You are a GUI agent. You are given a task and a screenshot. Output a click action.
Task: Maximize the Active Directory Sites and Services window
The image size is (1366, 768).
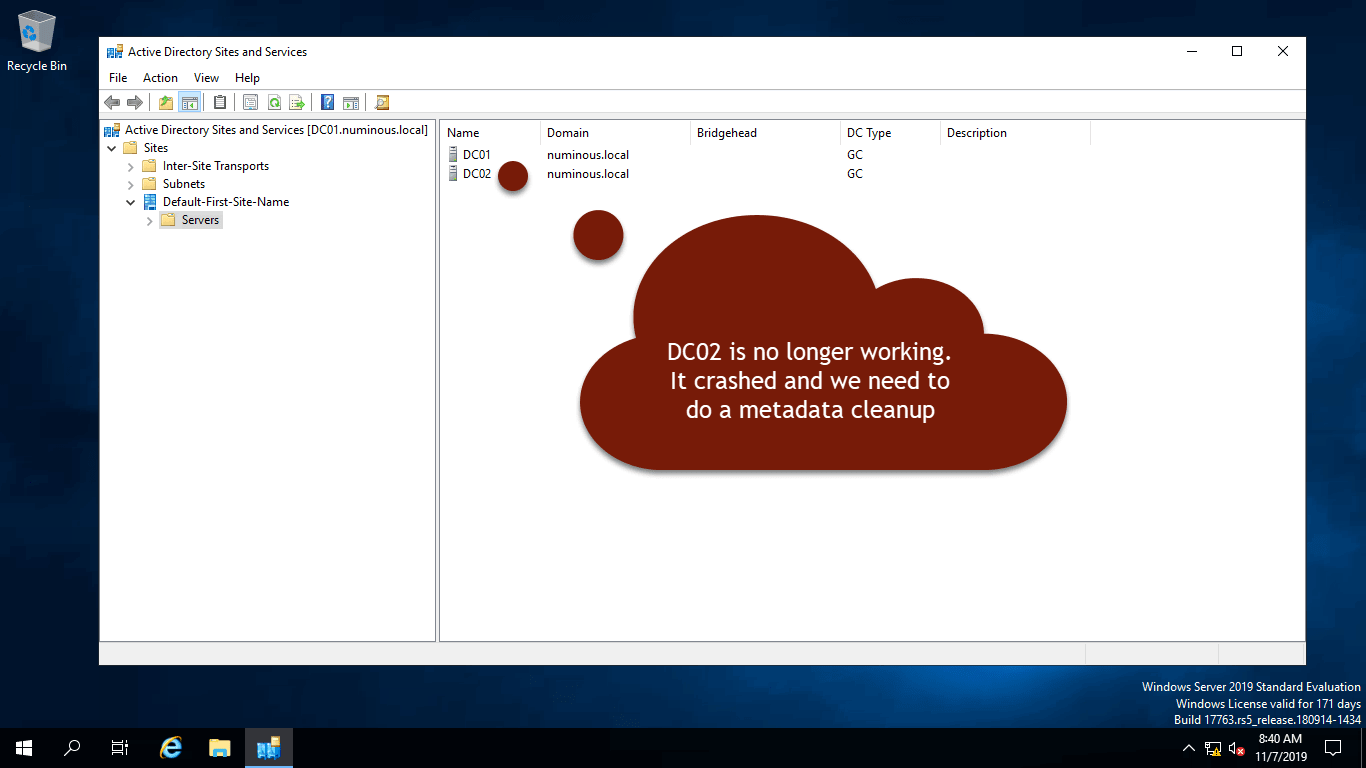point(1237,52)
